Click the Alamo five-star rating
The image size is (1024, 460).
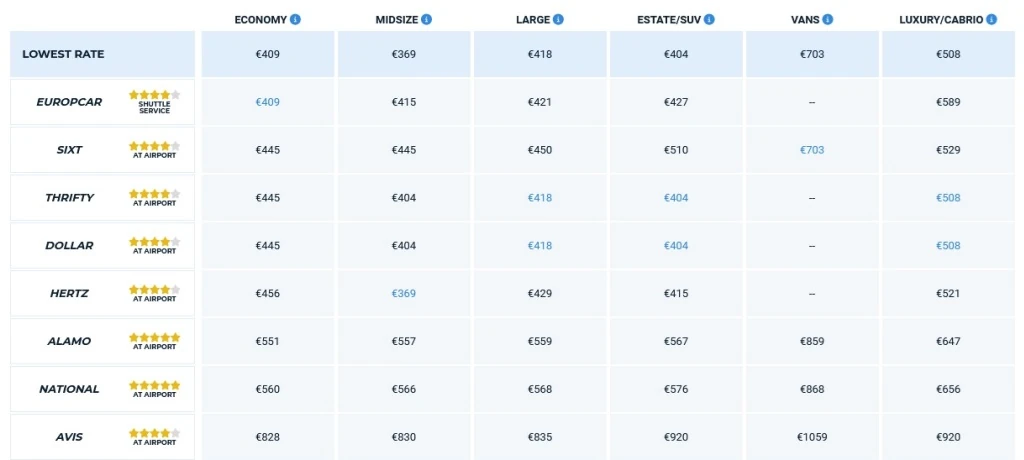coord(154,337)
